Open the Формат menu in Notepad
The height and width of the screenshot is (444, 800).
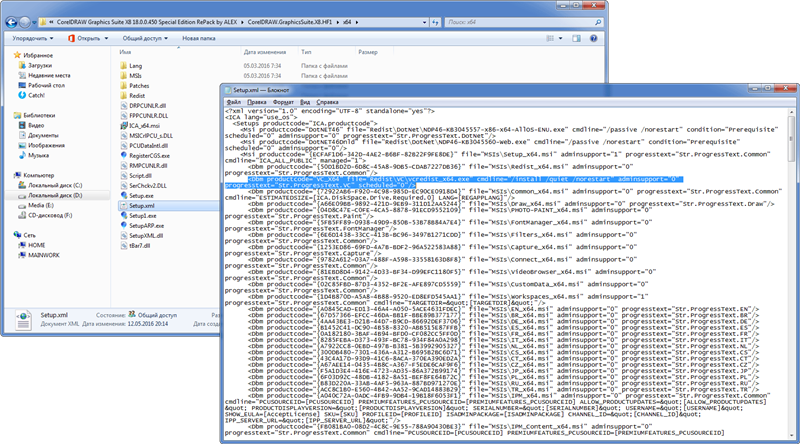click(x=283, y=101)
